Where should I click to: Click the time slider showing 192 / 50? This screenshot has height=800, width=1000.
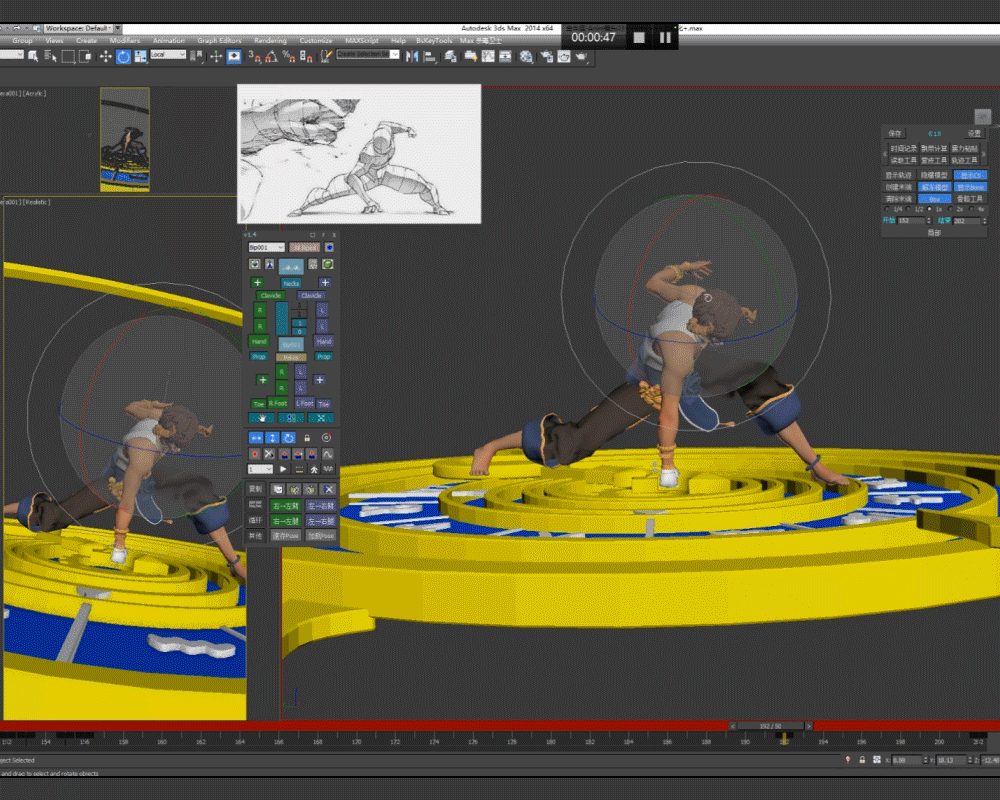(x=770, y=726)
